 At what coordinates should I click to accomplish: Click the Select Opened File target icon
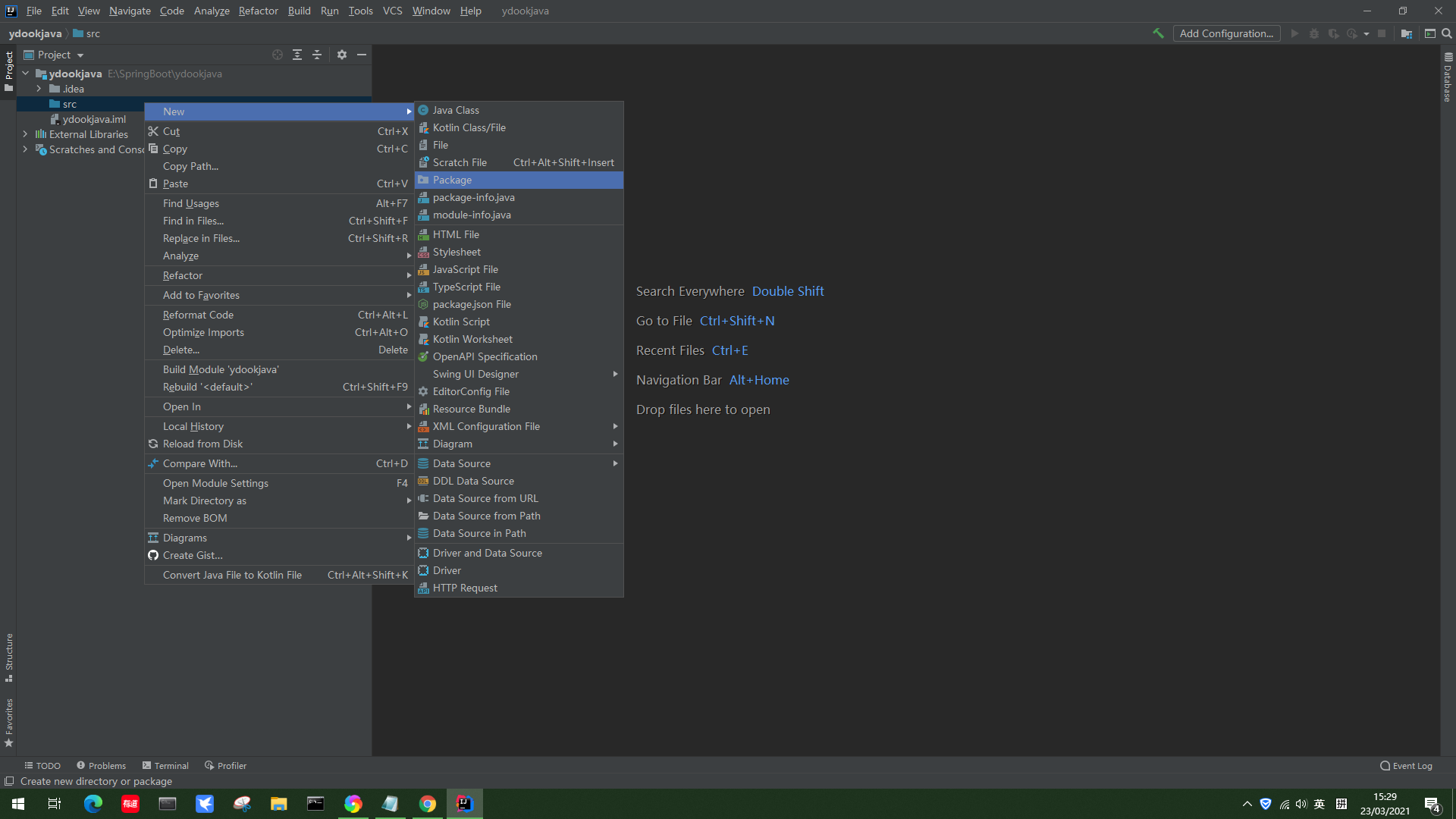[278, 55]
